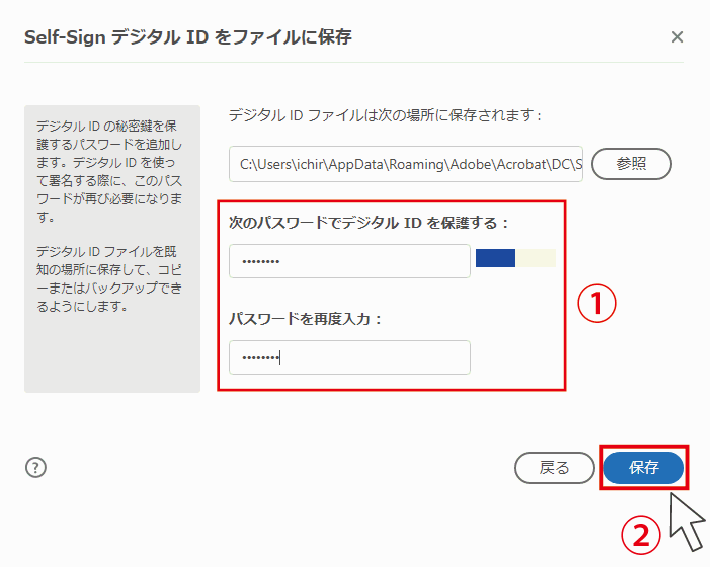Click the label パスワードを再度入力
Screen dimensions: 710x567
point(305,319)
